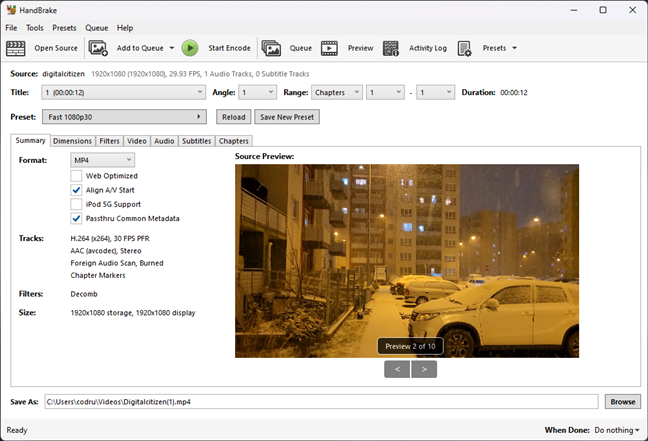648x441 pixels.
Task: Open the Range Chapters dropdown
Action: click(337, 92)
